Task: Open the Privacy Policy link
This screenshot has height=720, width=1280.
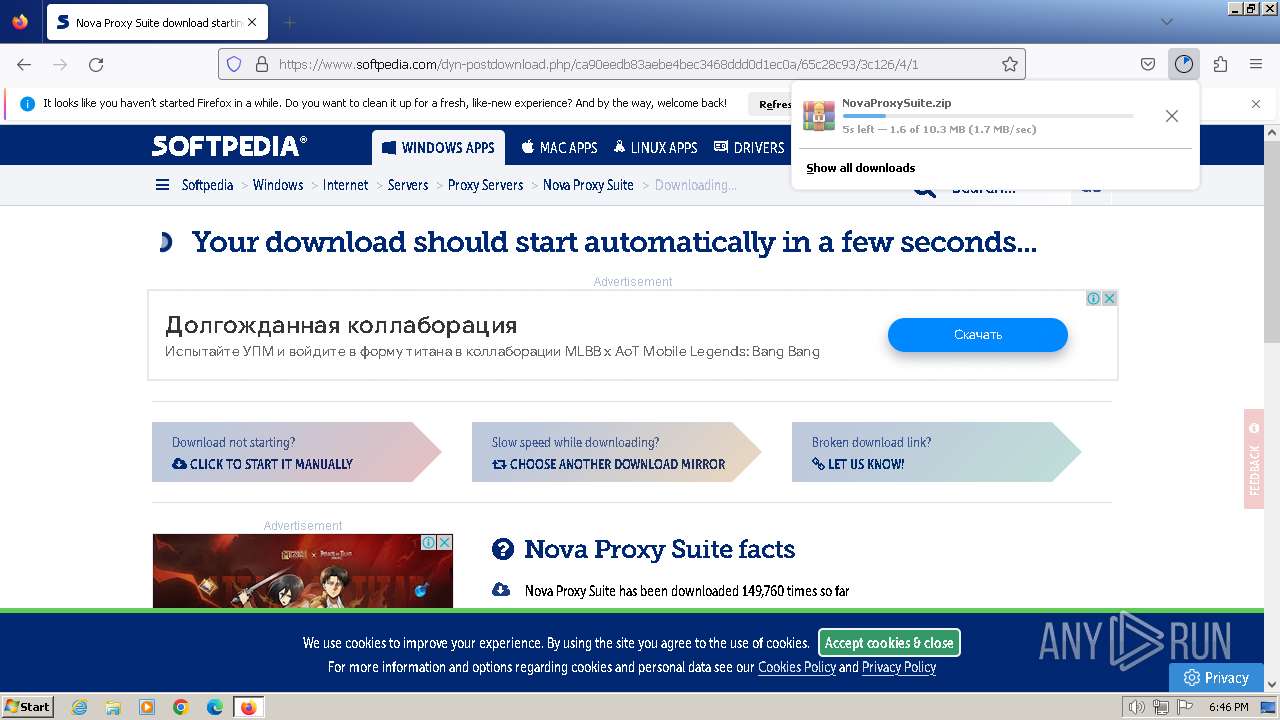Action: [x=899, y=667]
